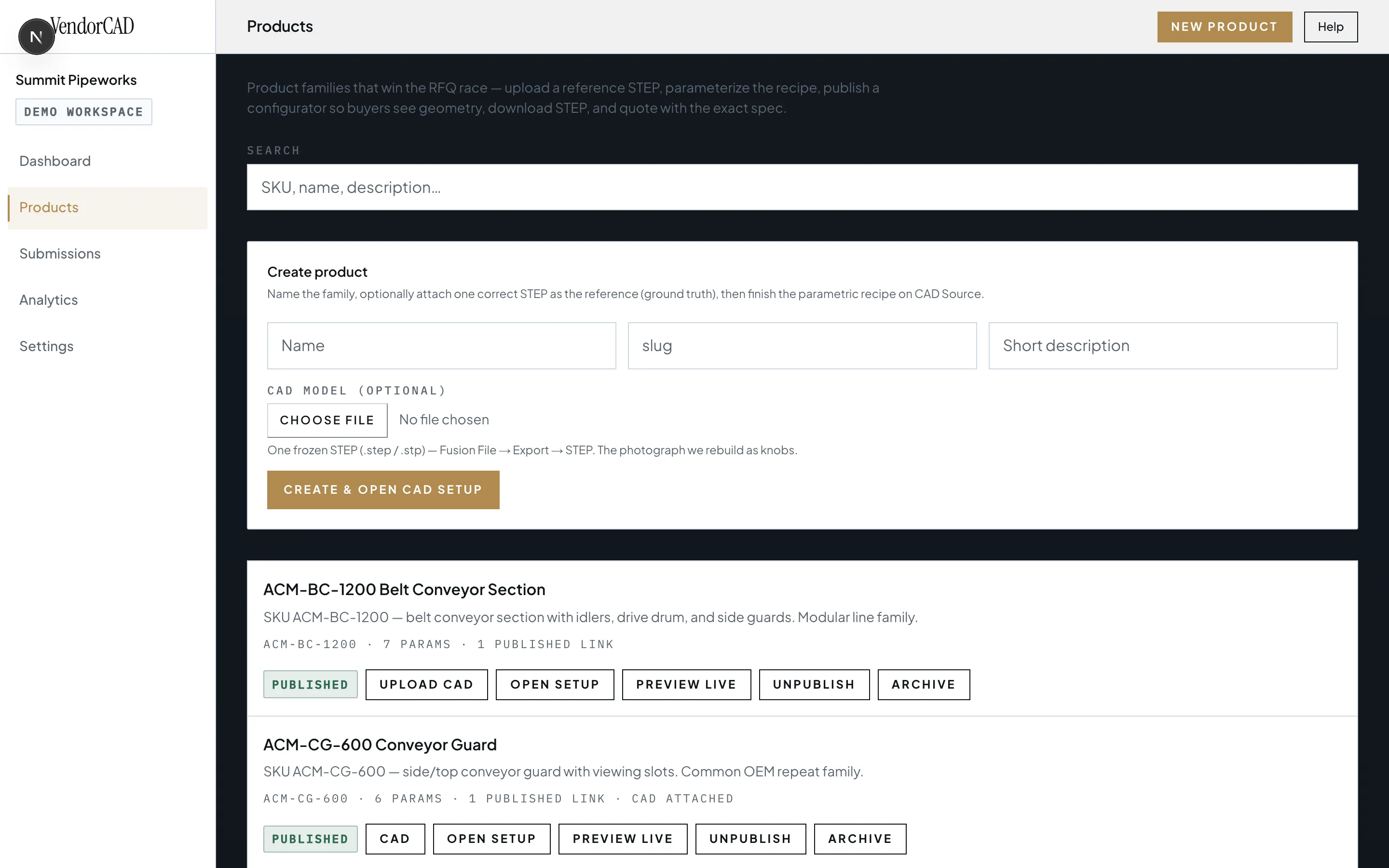This screenshot has width=1389, height=868.
Task: Click the SEARCH label above search field
Action: point(273,150)
